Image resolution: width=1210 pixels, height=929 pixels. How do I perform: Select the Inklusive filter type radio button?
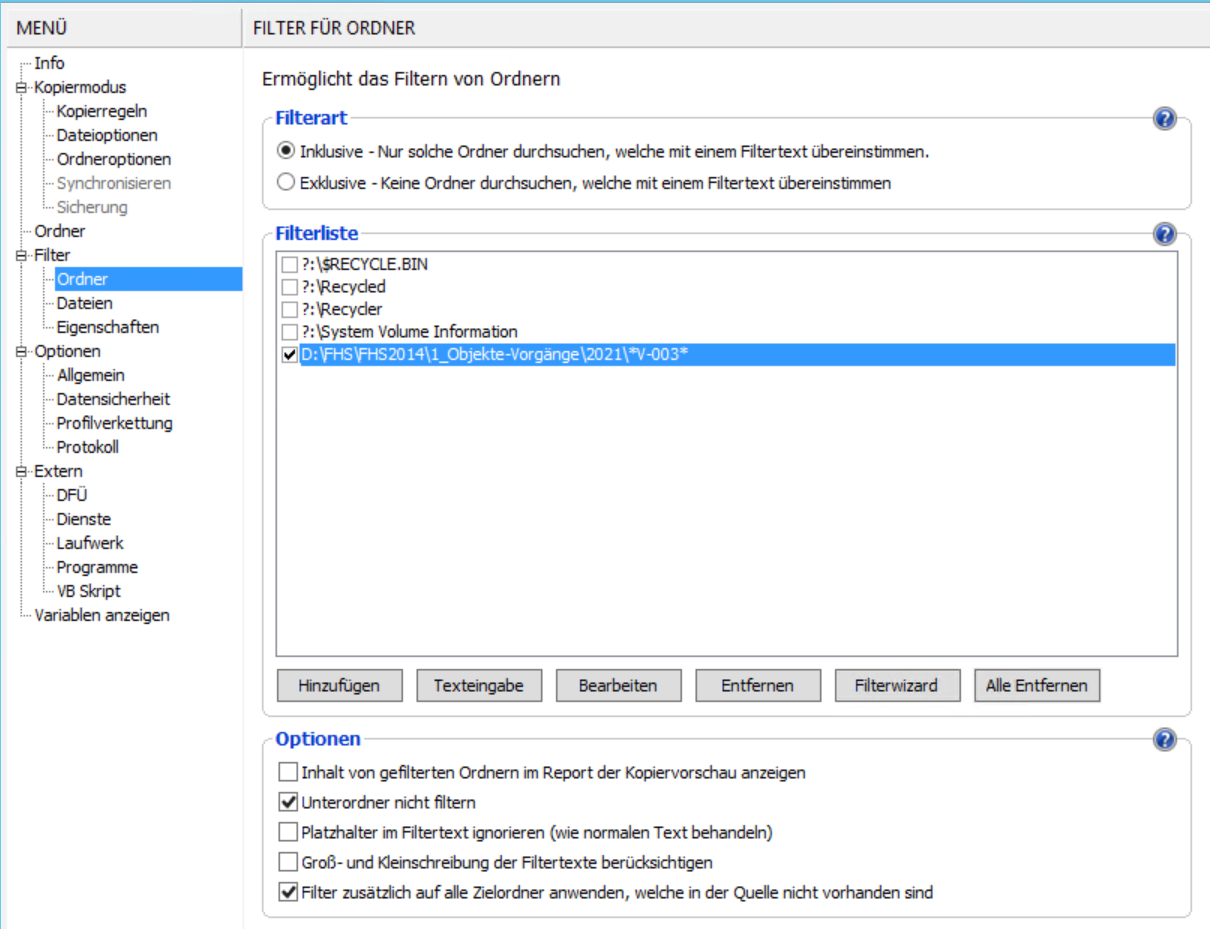[x=286, y=152]
